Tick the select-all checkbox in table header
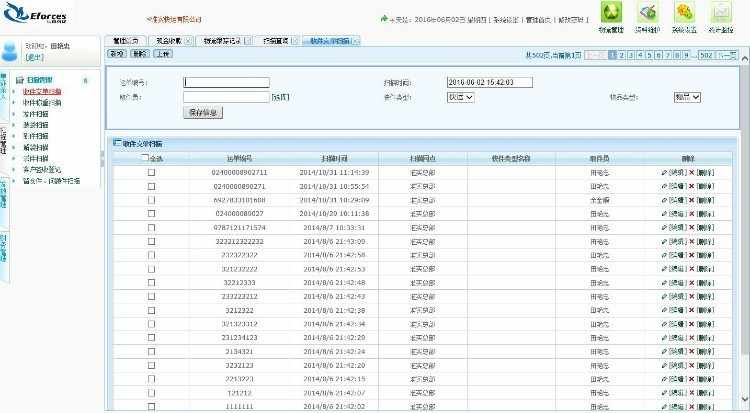This screenshot has width=750, height=413. tap(145, 157)
